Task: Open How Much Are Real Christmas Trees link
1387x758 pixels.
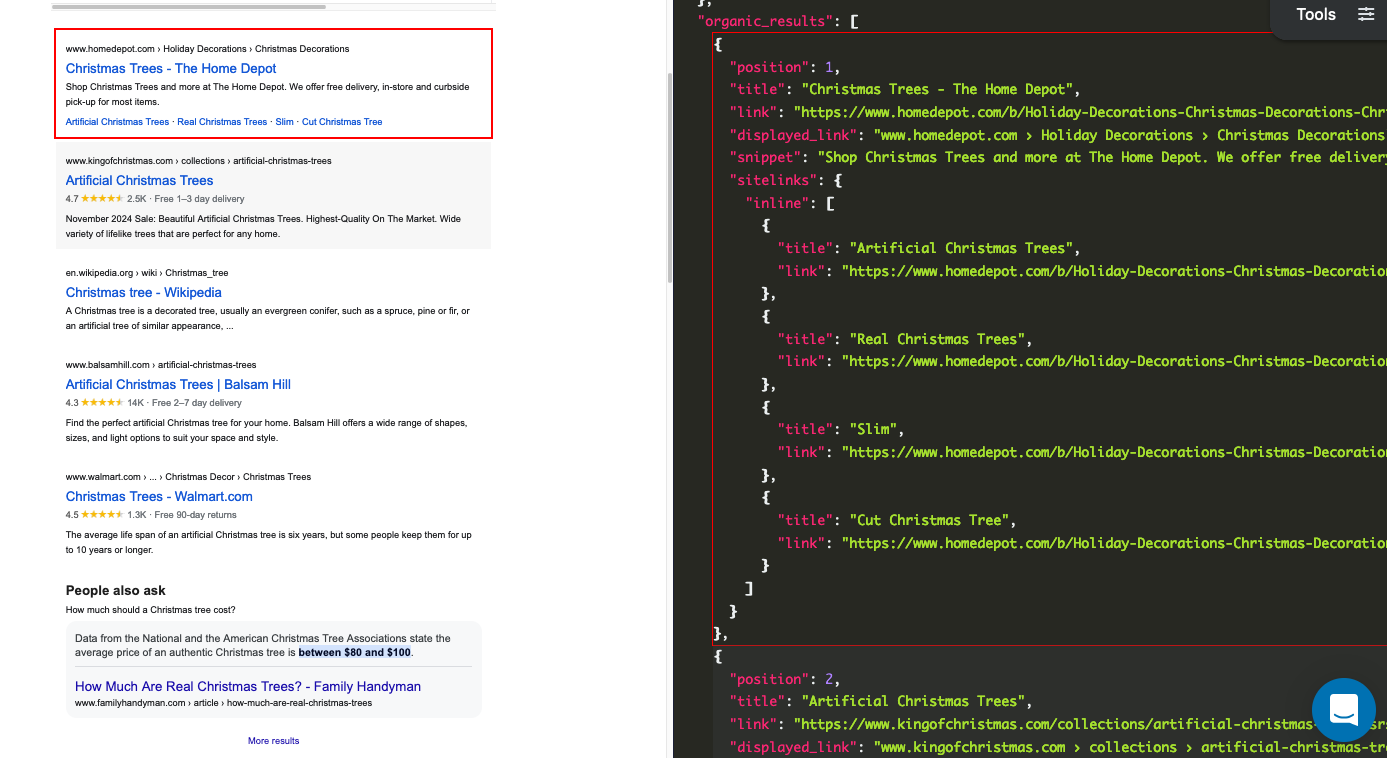Action: 248,686
